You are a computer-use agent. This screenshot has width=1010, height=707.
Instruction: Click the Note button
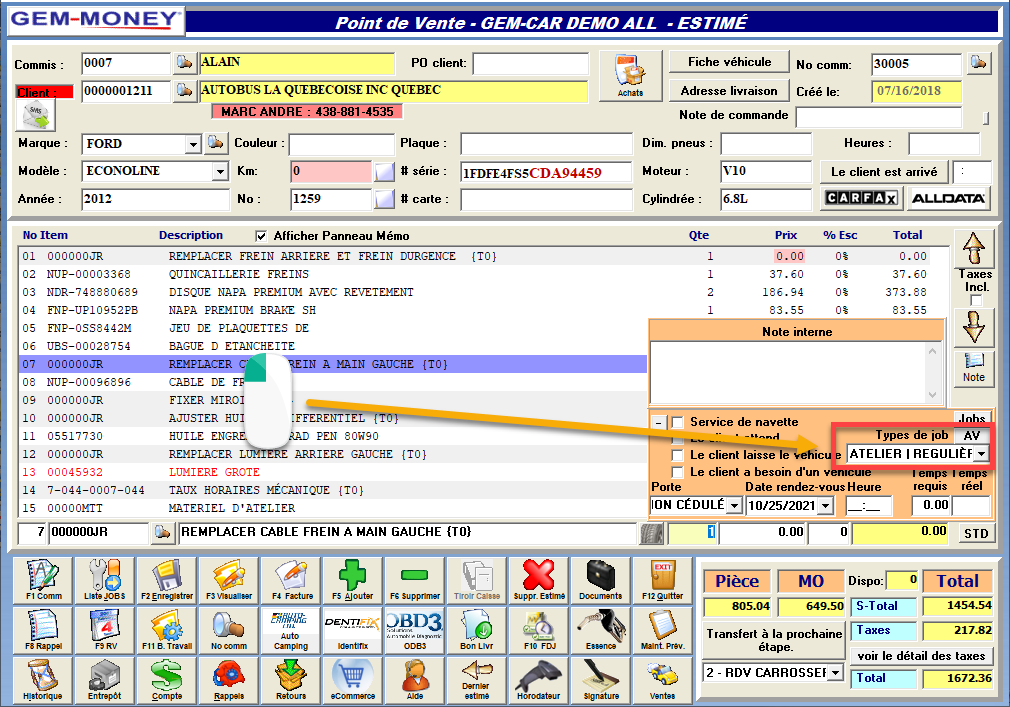pyautogui.click(x=974, y=368)
